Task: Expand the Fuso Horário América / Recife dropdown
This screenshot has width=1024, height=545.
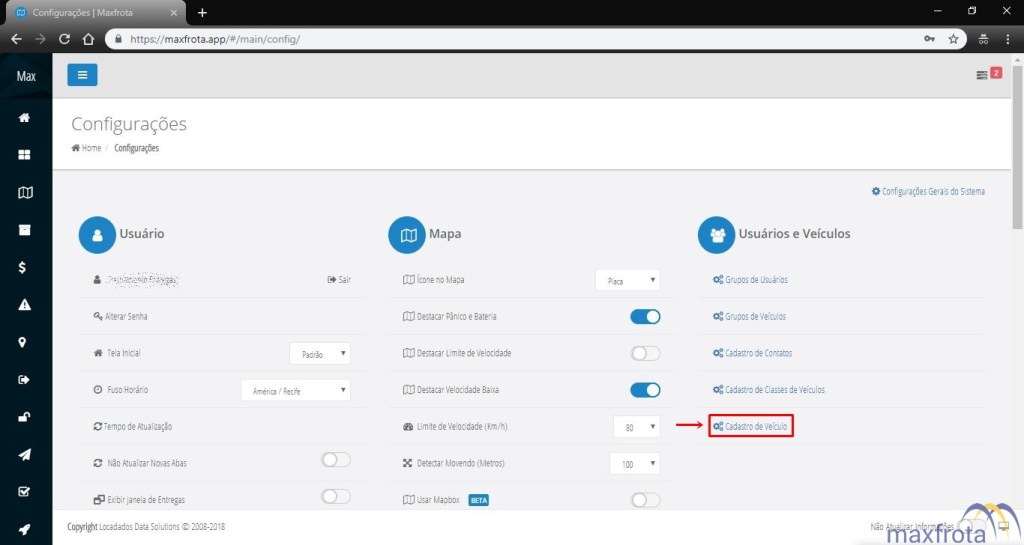Action: coord(296,390)
